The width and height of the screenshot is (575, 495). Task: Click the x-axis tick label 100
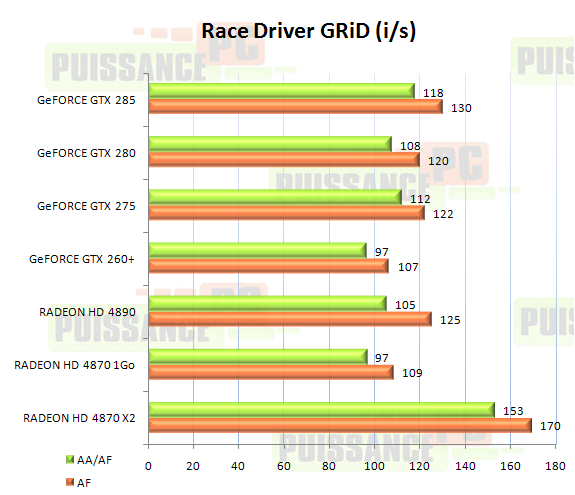pos(374,466)
